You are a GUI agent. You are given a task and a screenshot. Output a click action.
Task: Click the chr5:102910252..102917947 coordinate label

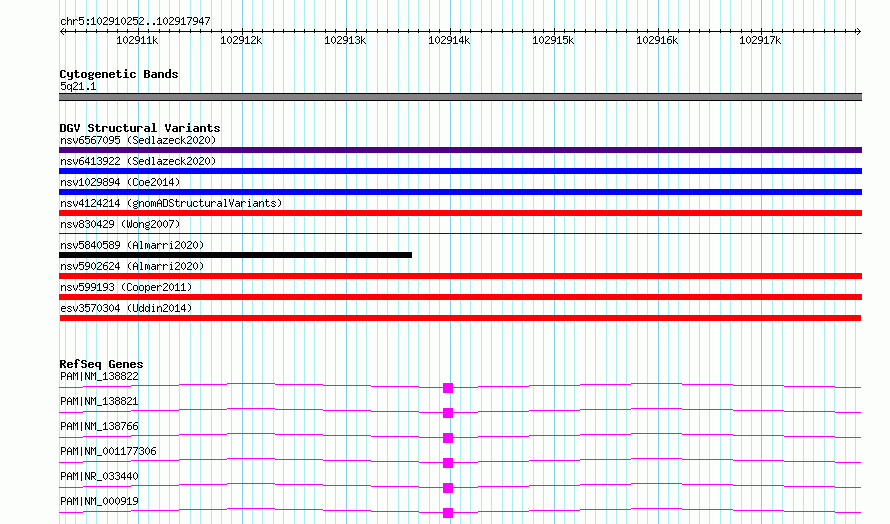(135, 21)
